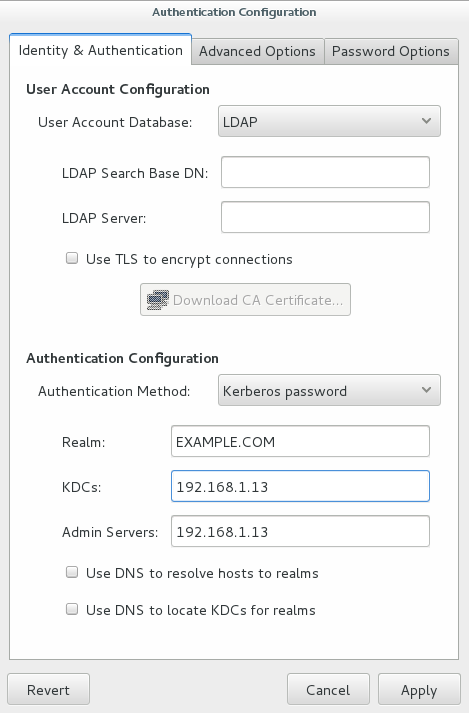Enable Use TLS to encrypt connections

tap(72, 258)
